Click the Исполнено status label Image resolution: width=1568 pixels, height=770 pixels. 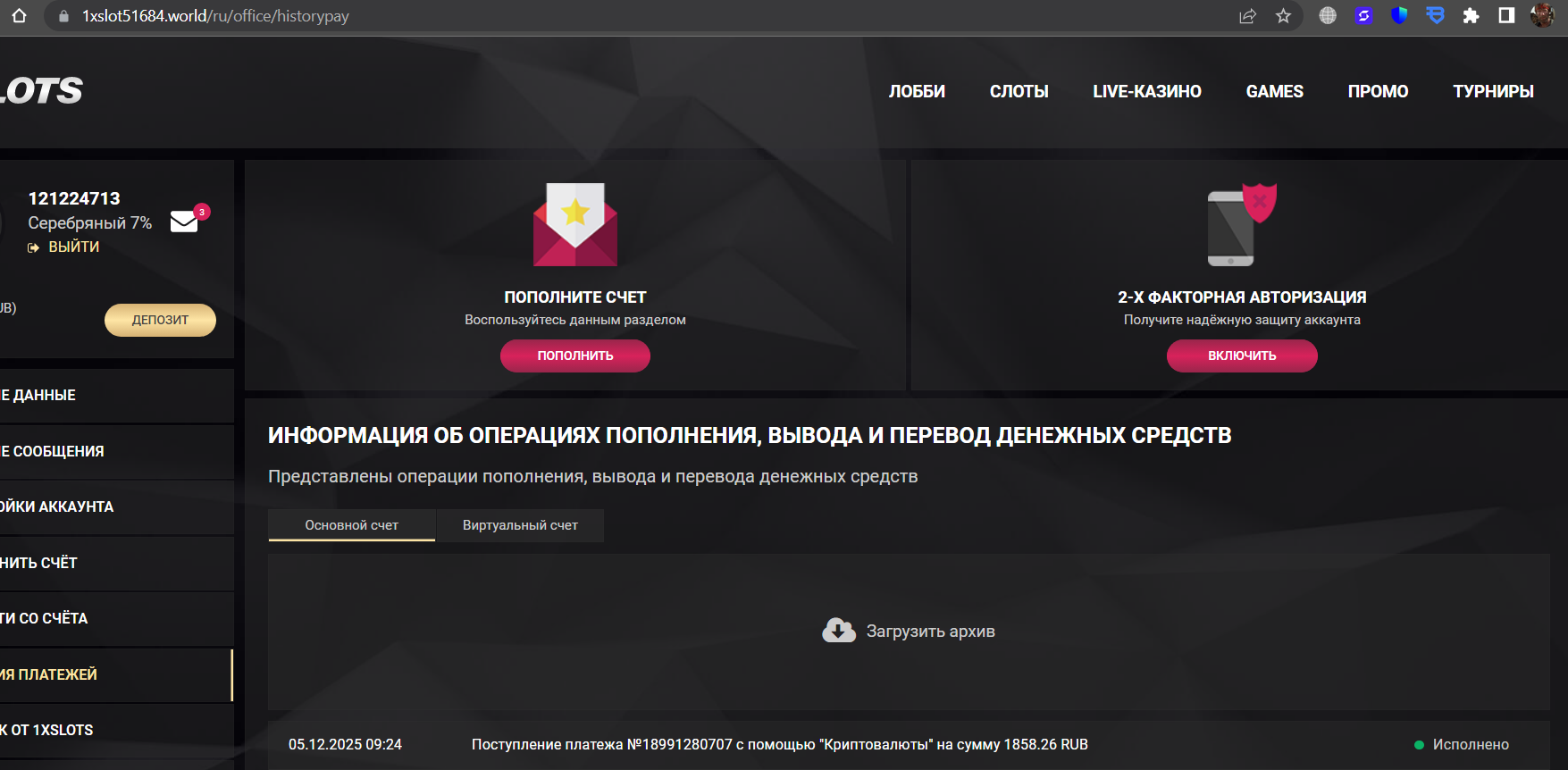point(1471,744)
